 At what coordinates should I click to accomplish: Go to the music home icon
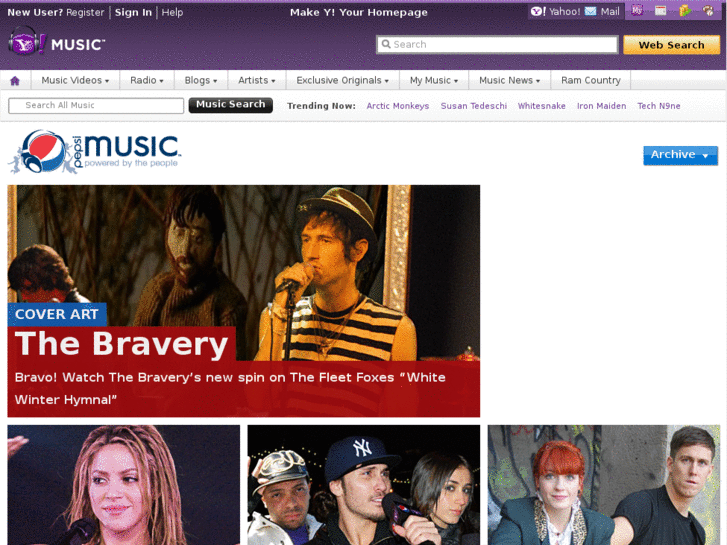pos(15,81)
